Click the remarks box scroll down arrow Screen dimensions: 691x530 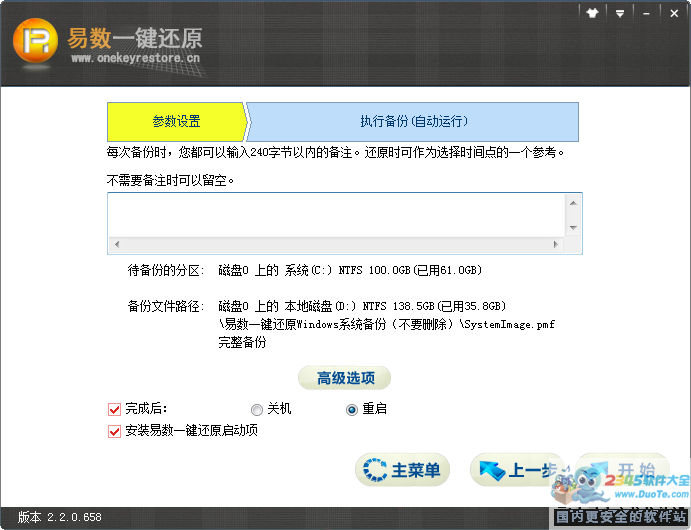point(574,227)
